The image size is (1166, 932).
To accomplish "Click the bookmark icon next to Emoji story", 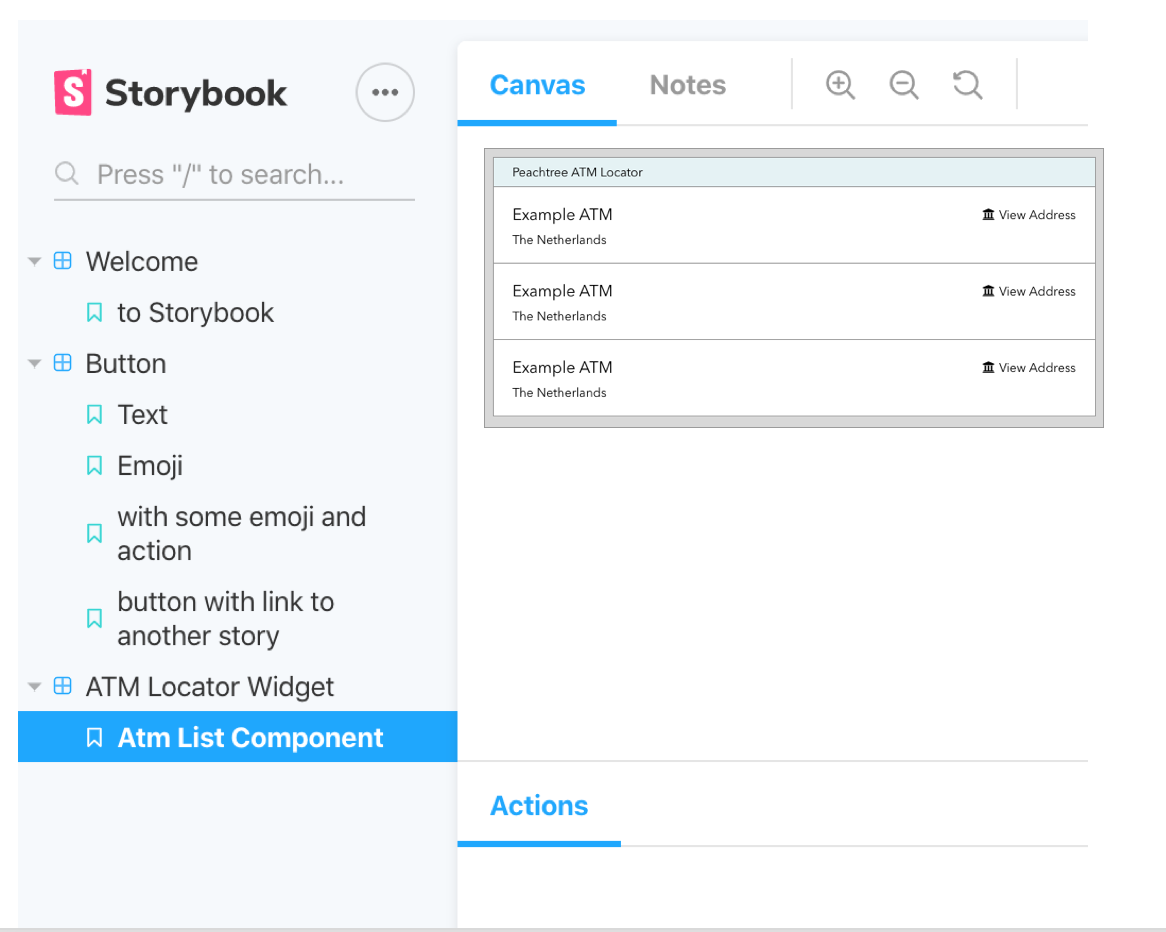I will tap(94, 465).
